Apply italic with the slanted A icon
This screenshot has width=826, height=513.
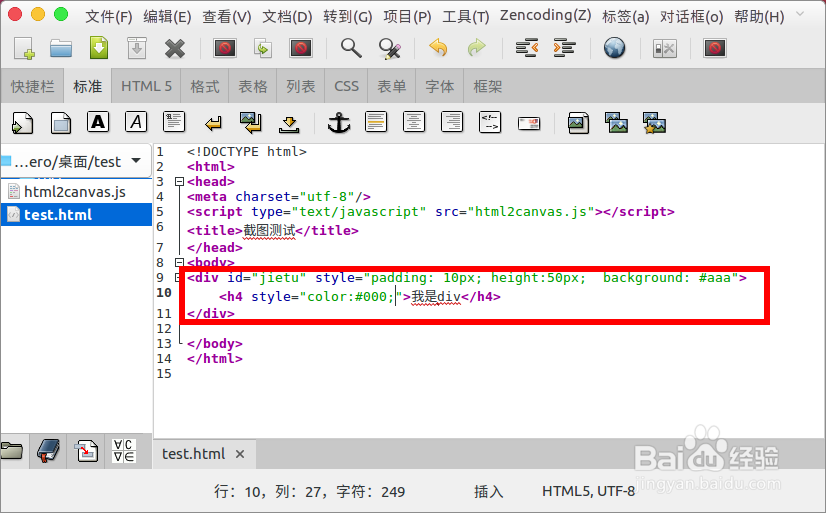tap(136, 122)
